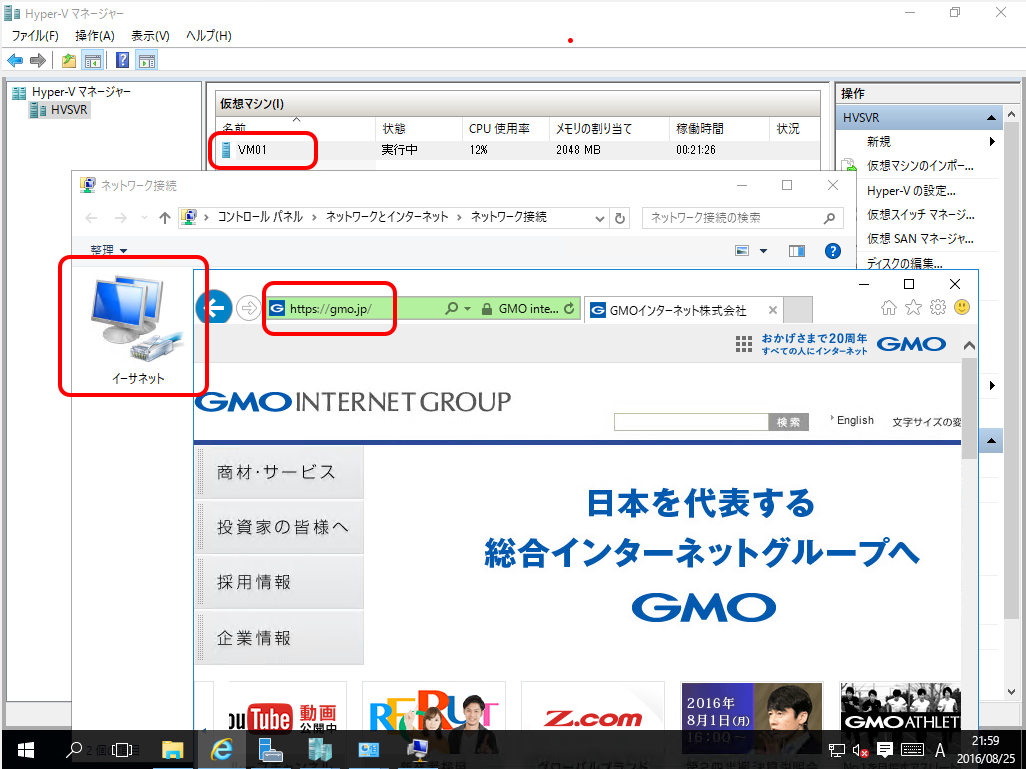Open the favorites star in Internet Explorer
The height and width of the screenshot is (769, 1026).
pos(913,308)
